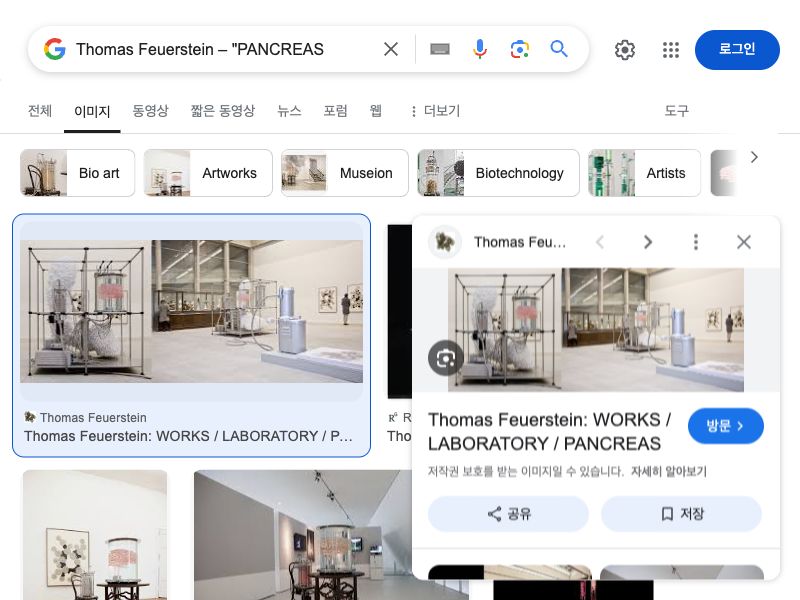Show the next suggestion chips arrow
The height and width of the screenshot is (600, 800).
755,158
